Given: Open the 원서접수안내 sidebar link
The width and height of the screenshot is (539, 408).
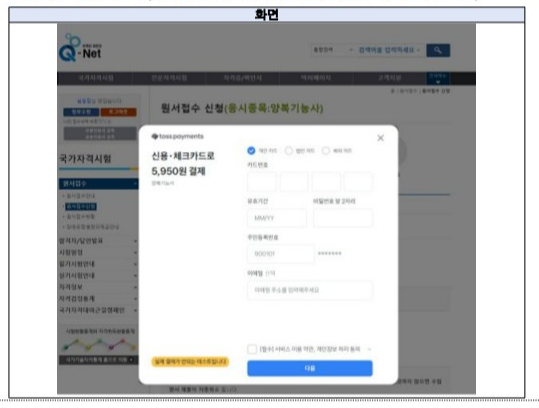Looking at the screenshot, I should tap(80, 196).
